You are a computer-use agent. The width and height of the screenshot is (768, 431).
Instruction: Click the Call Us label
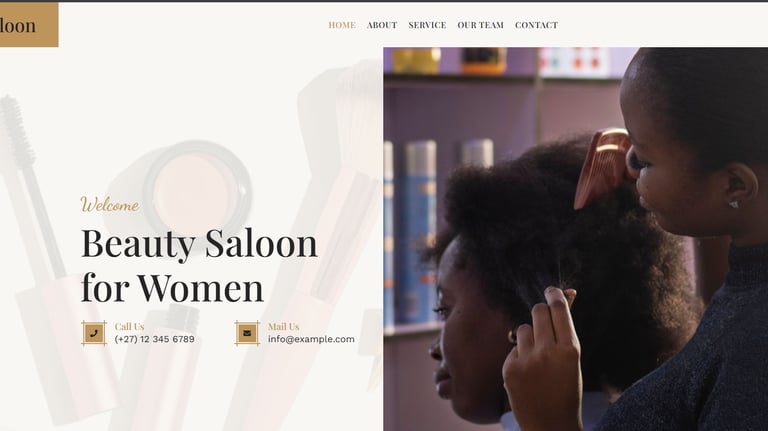click(x=129, y=326)
